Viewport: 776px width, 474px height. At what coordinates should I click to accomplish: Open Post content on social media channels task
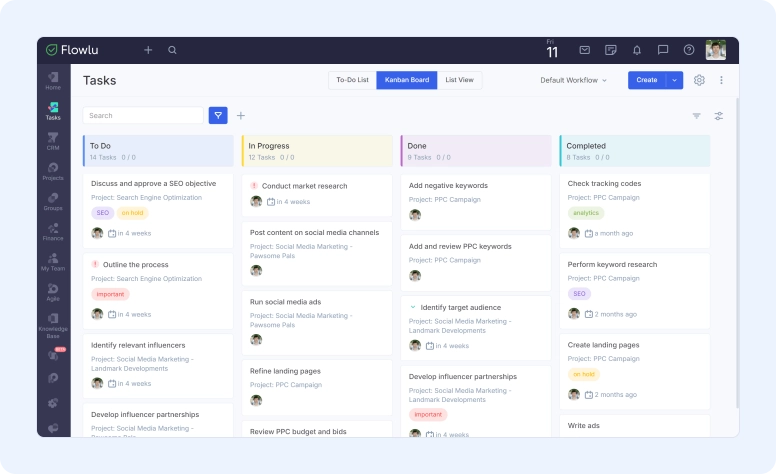click(x=314, y=233)
